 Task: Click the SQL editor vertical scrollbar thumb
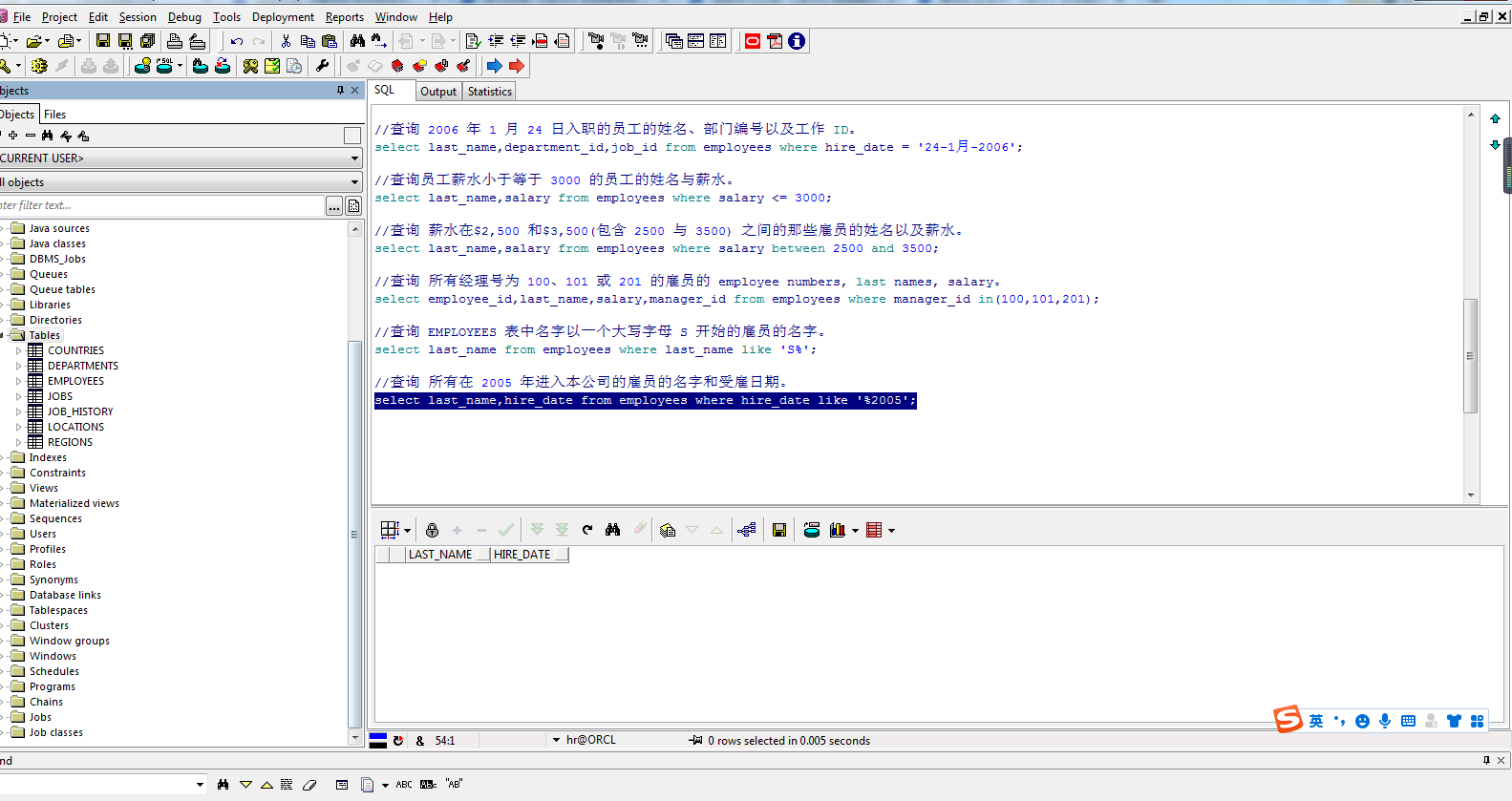click(1471, 355)
